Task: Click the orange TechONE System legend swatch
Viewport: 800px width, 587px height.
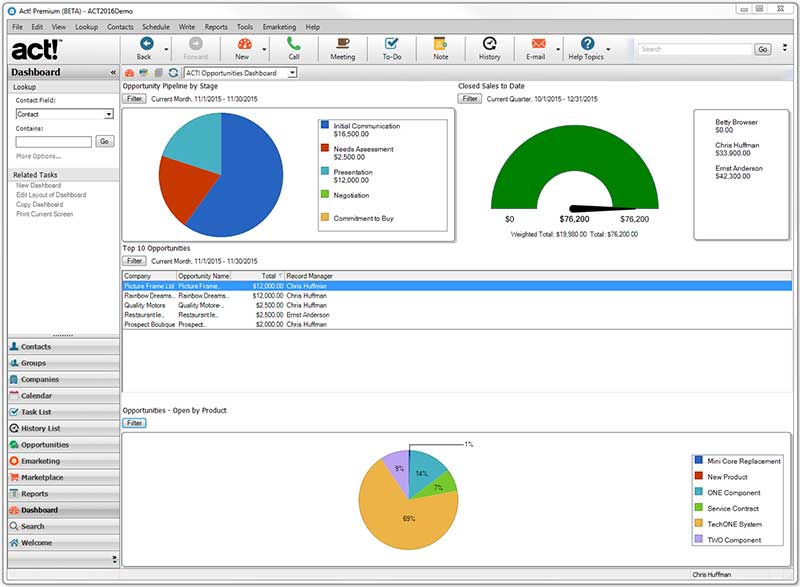Action: pos(698,523)
